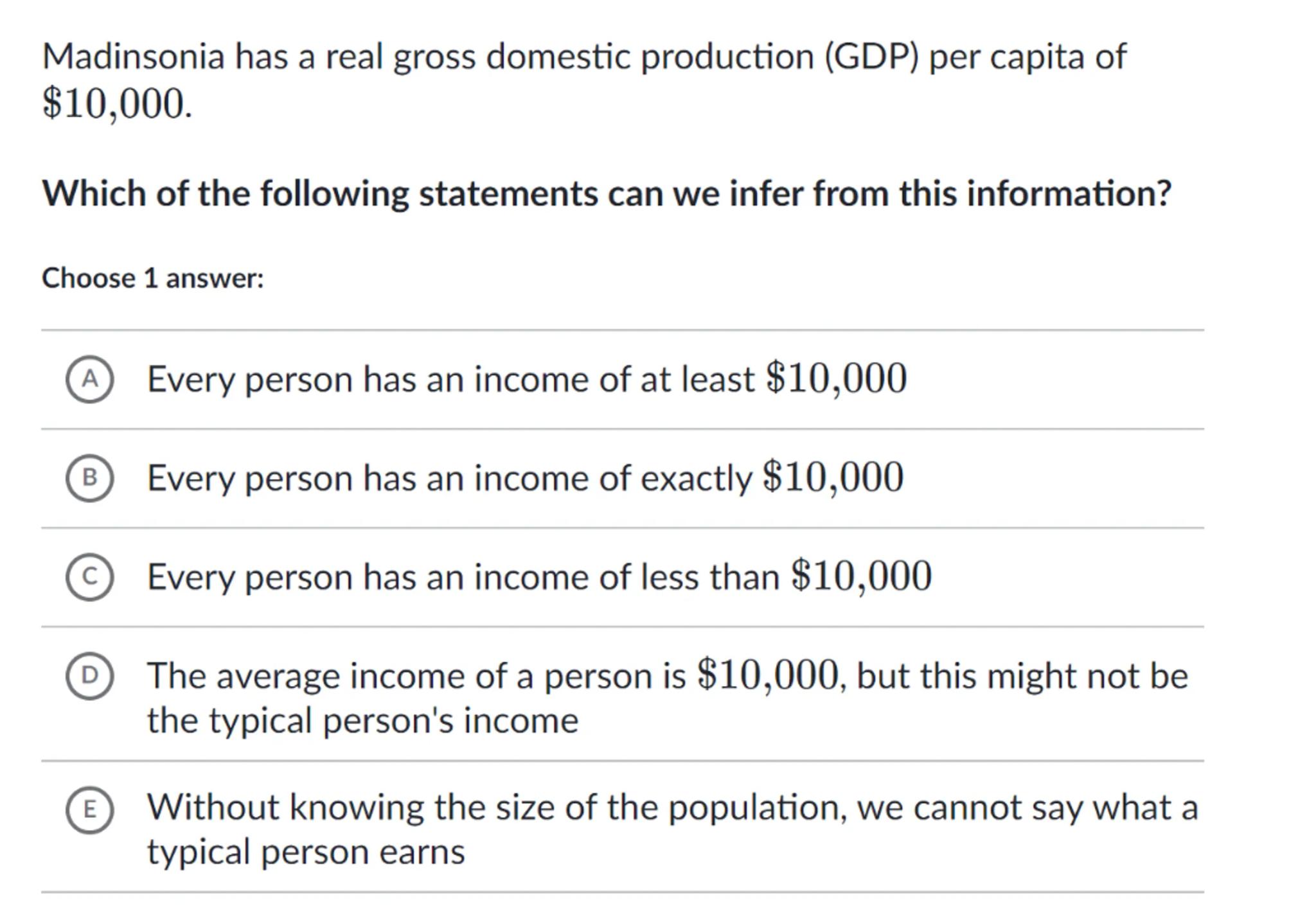The image size is (1316, 920).
Task: Click the $10,000 amount in option B
Action: coord(833,477)
